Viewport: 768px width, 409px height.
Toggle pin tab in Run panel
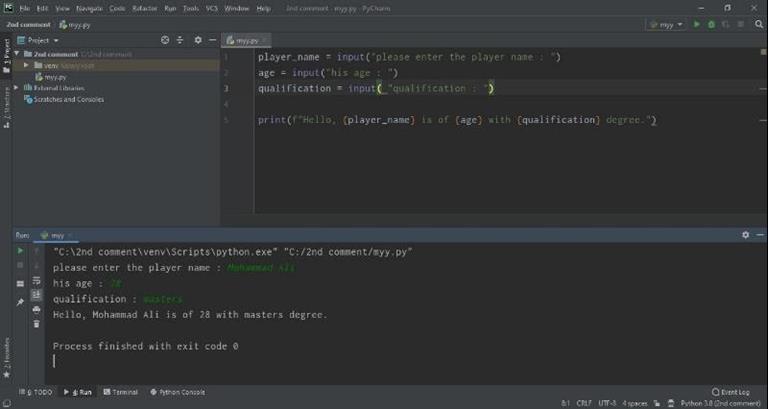(x=20, y=302)
